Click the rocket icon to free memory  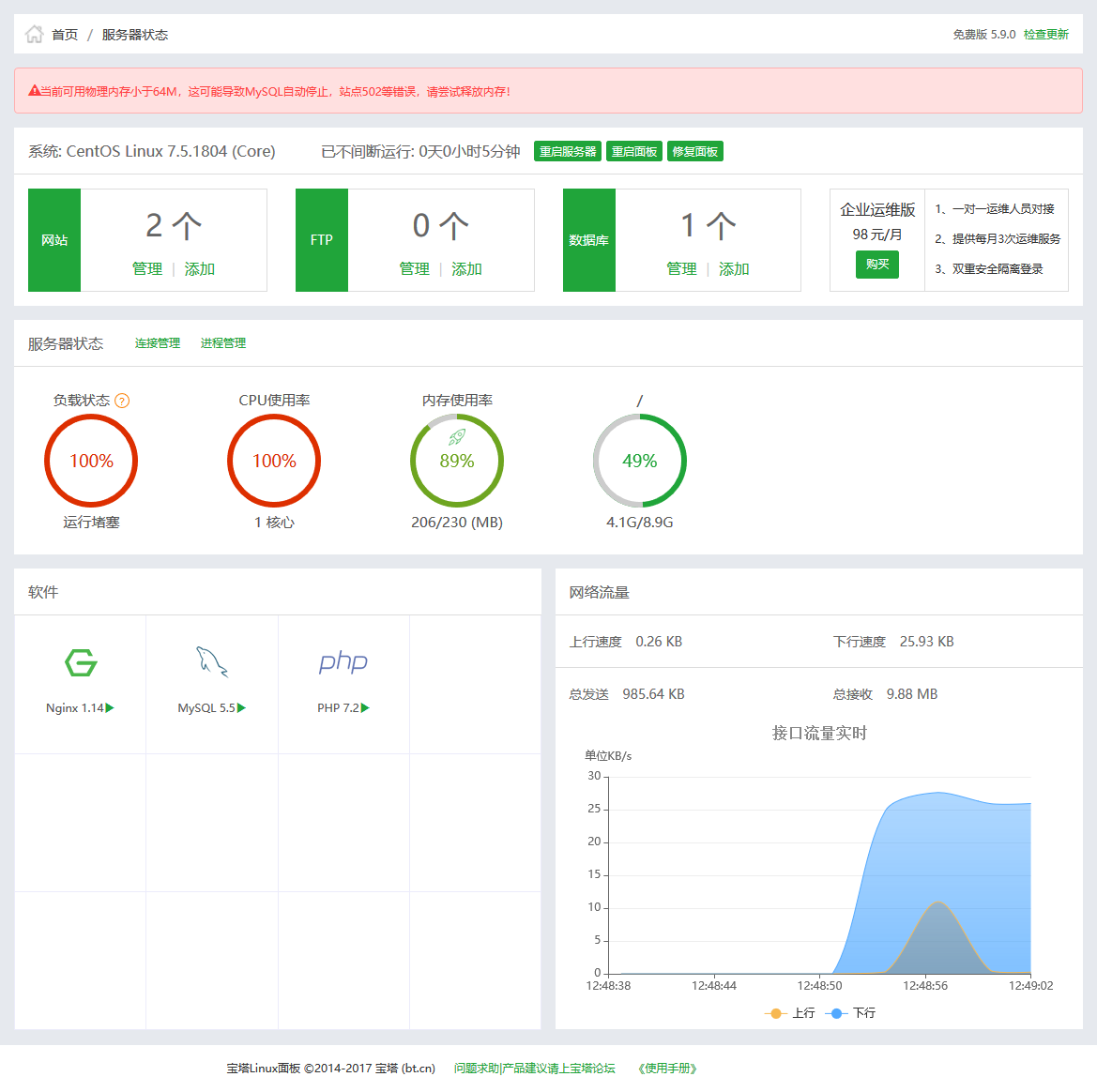(457, 436)
